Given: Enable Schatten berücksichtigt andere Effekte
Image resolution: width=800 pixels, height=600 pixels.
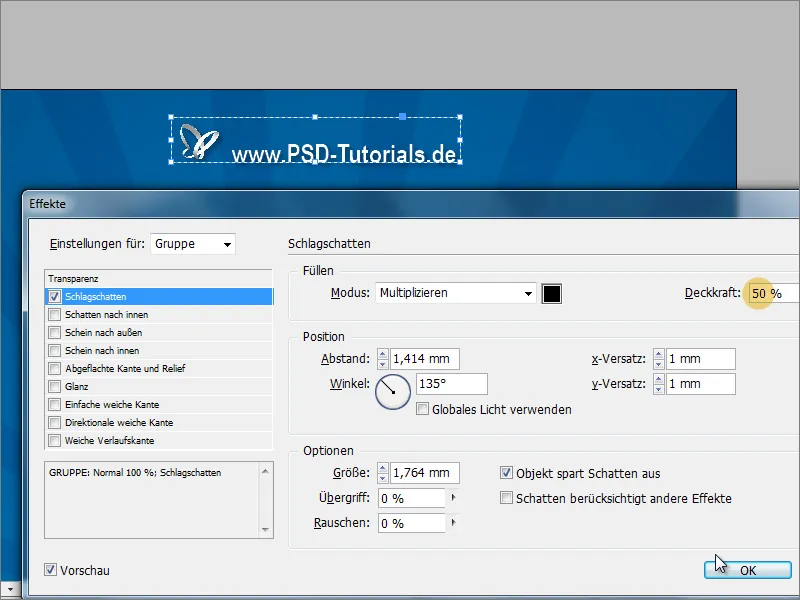Looking at the screenshot, I should [x=507, y=498].
